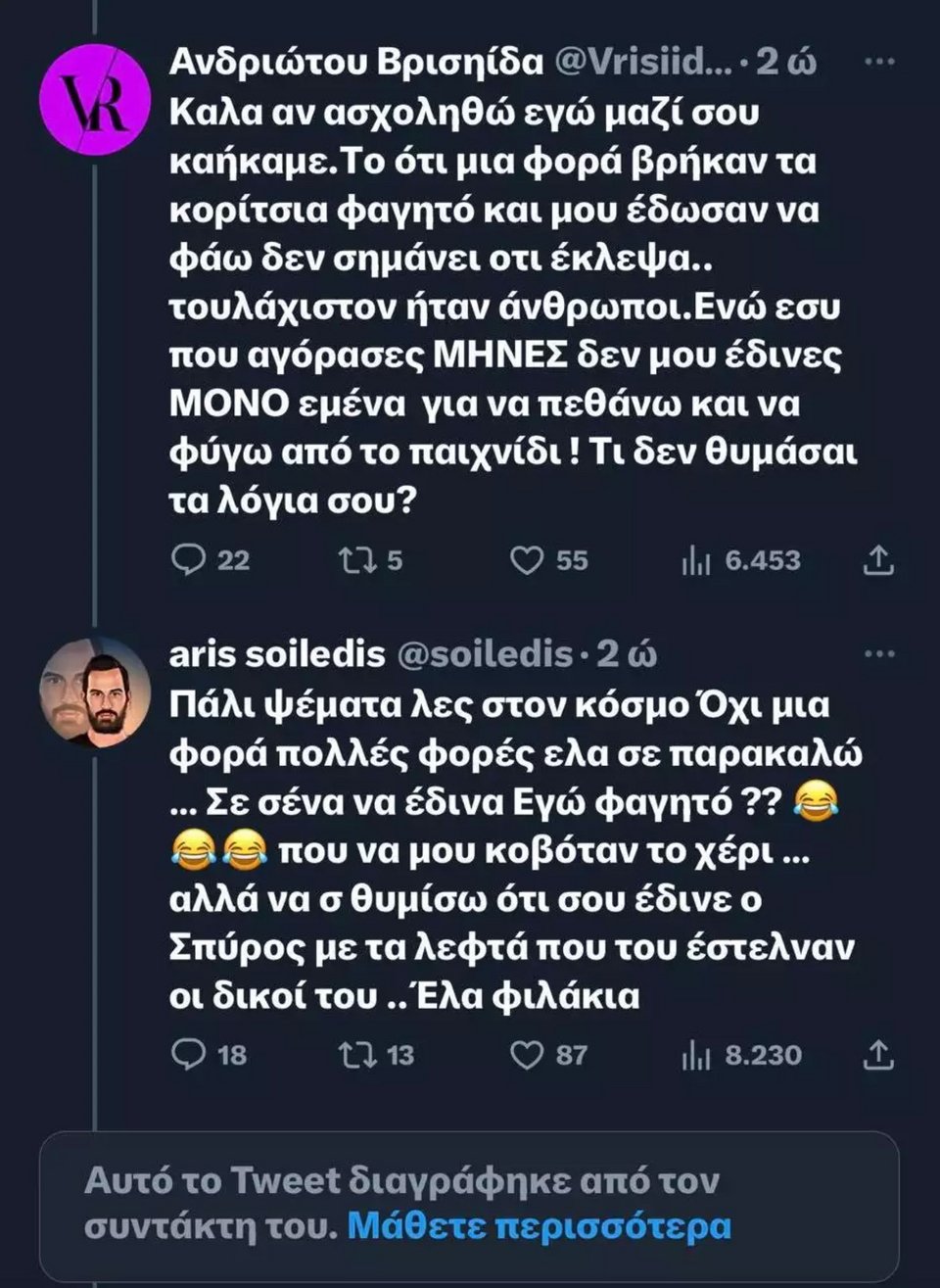View analytics showing 8.230 views
Image resolution: width=940 pixels, height=1288 pixels.
point(695,1055)
